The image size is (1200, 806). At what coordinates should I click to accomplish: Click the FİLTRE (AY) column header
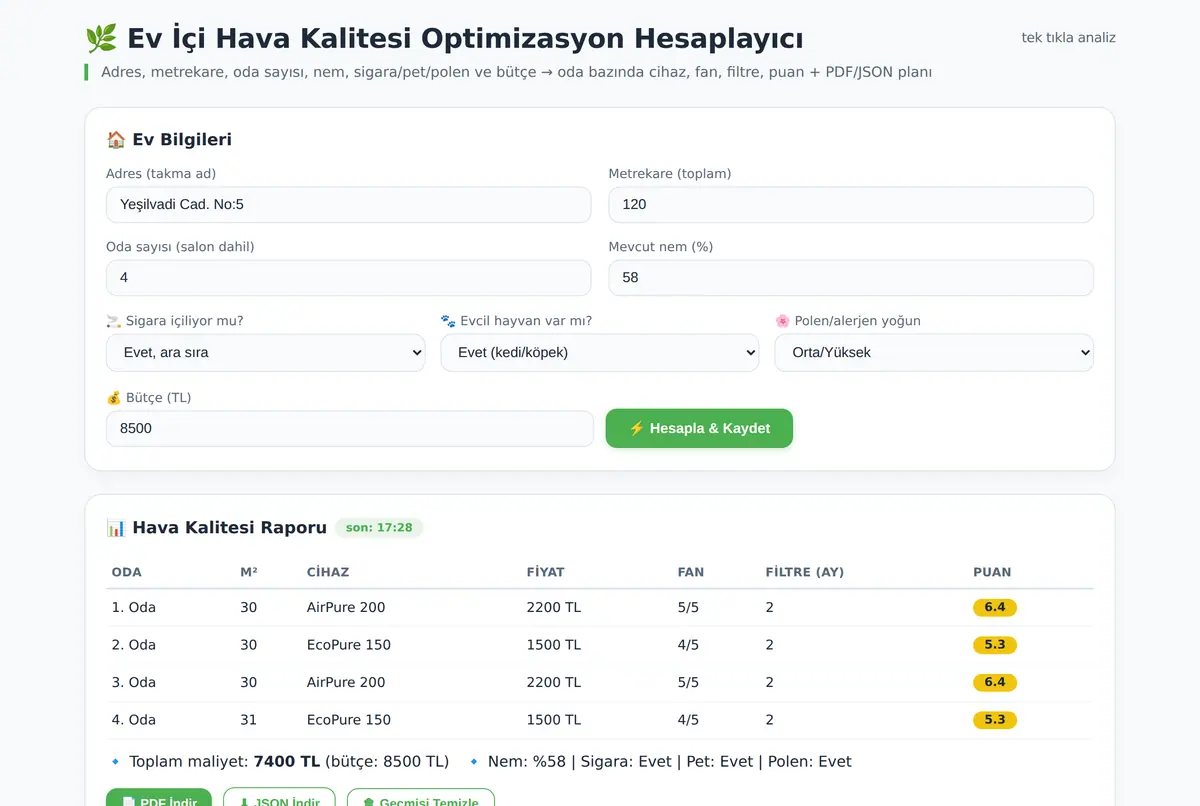805,572
